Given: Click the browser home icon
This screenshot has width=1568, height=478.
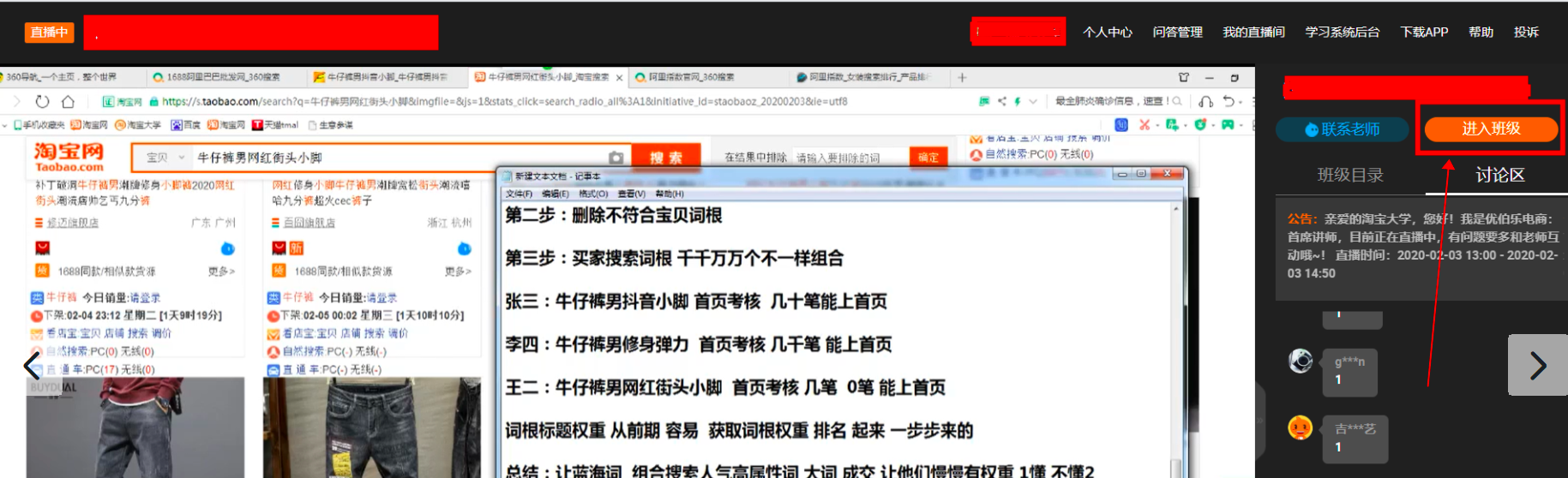Looking at the screenshot, I should (x=68, y=101).
